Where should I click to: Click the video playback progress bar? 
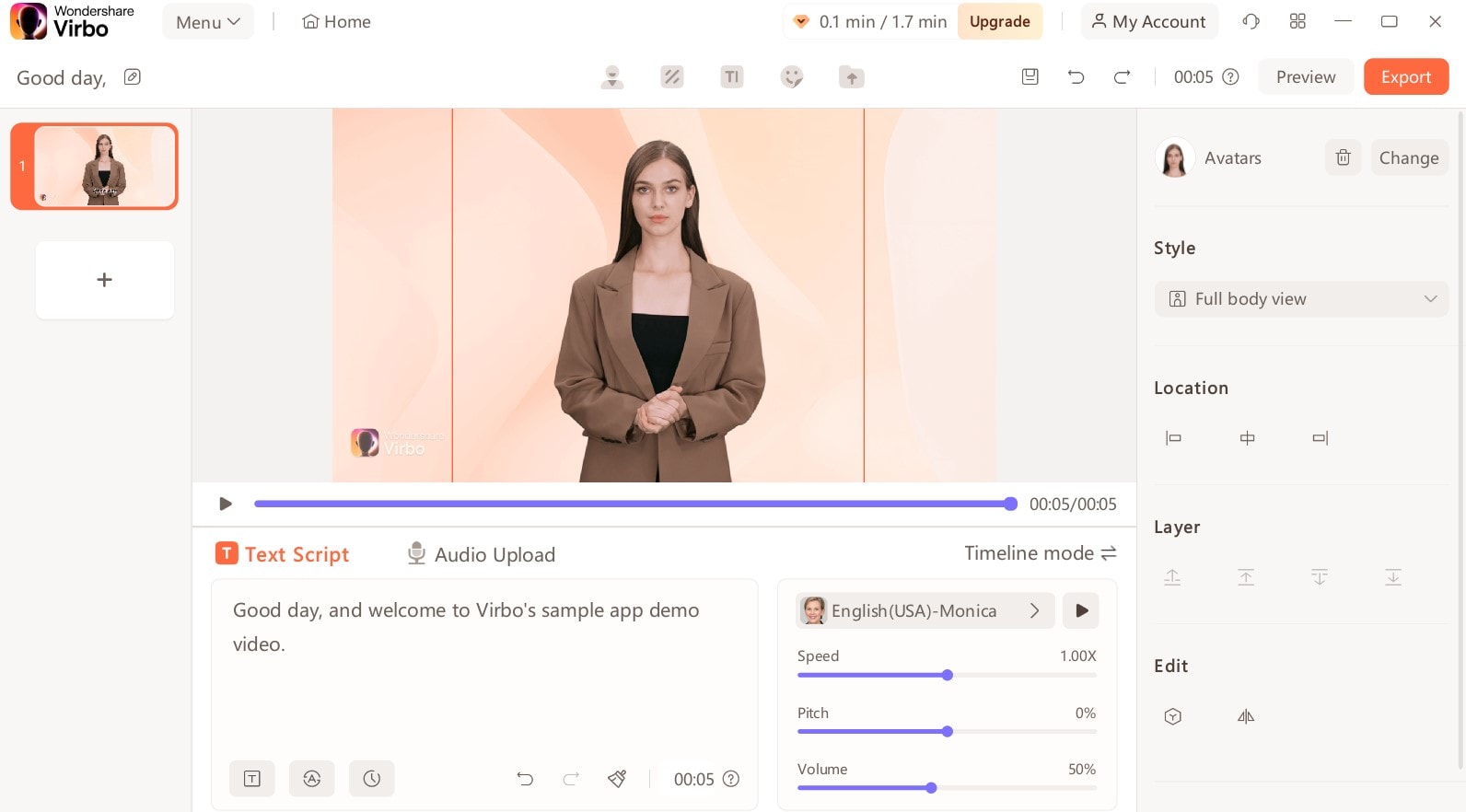(635, 504)
